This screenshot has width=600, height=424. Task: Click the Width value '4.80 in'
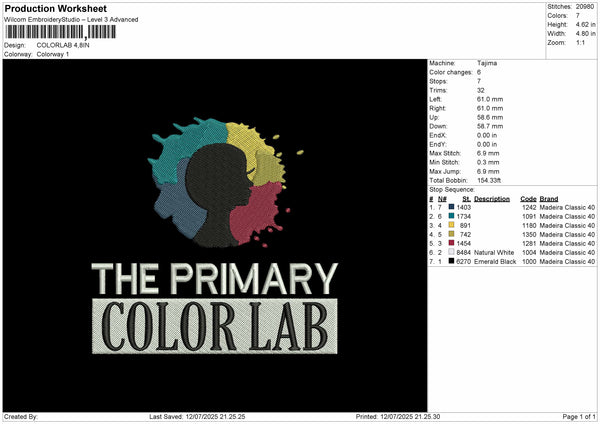[585, 34]
